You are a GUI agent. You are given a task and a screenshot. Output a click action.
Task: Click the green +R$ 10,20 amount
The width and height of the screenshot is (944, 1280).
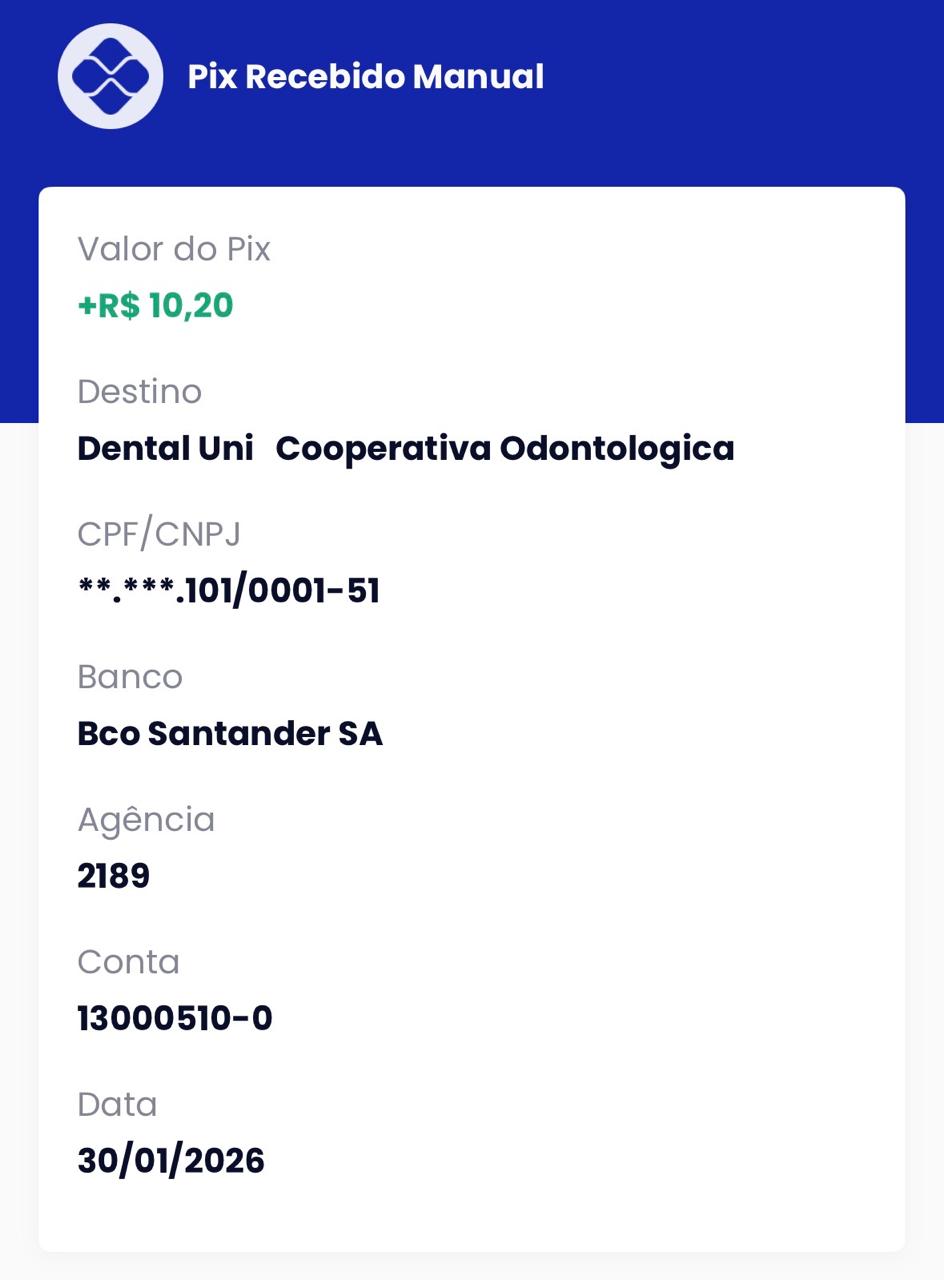156,306
